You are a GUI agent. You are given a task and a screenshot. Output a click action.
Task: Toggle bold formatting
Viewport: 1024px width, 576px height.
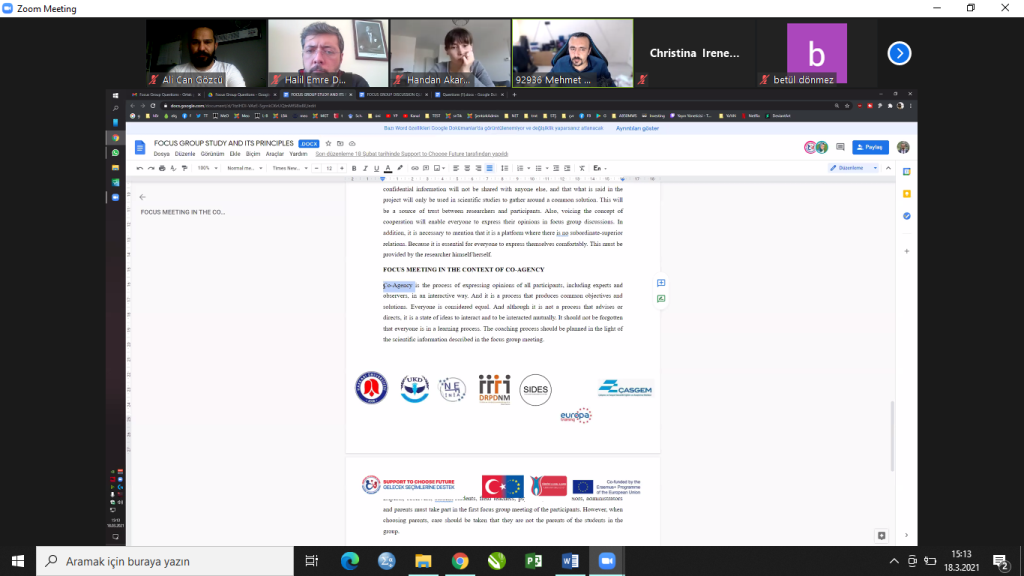[x=354, y=168]
